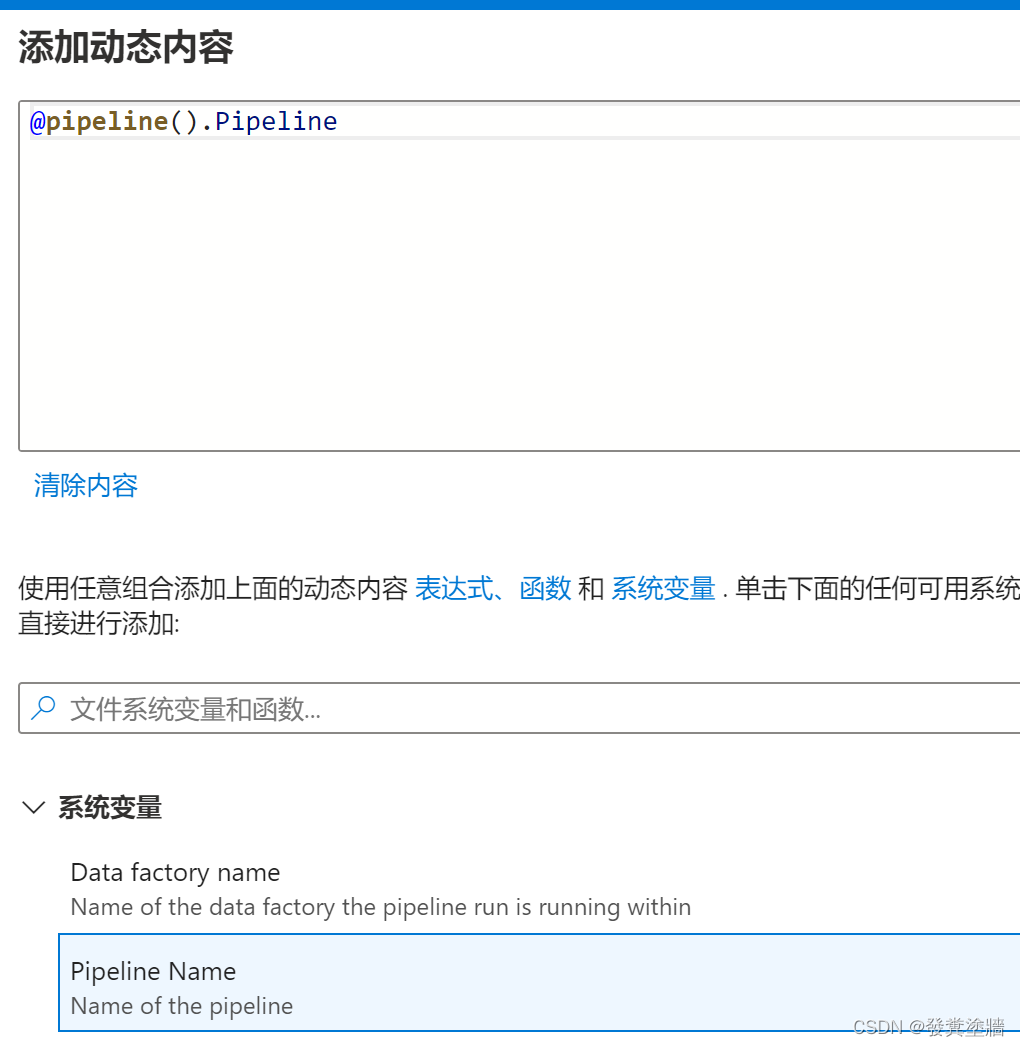1020x1047 pixels.
Task: Click the Pipeline Name selected row
Action: (500, 983)
